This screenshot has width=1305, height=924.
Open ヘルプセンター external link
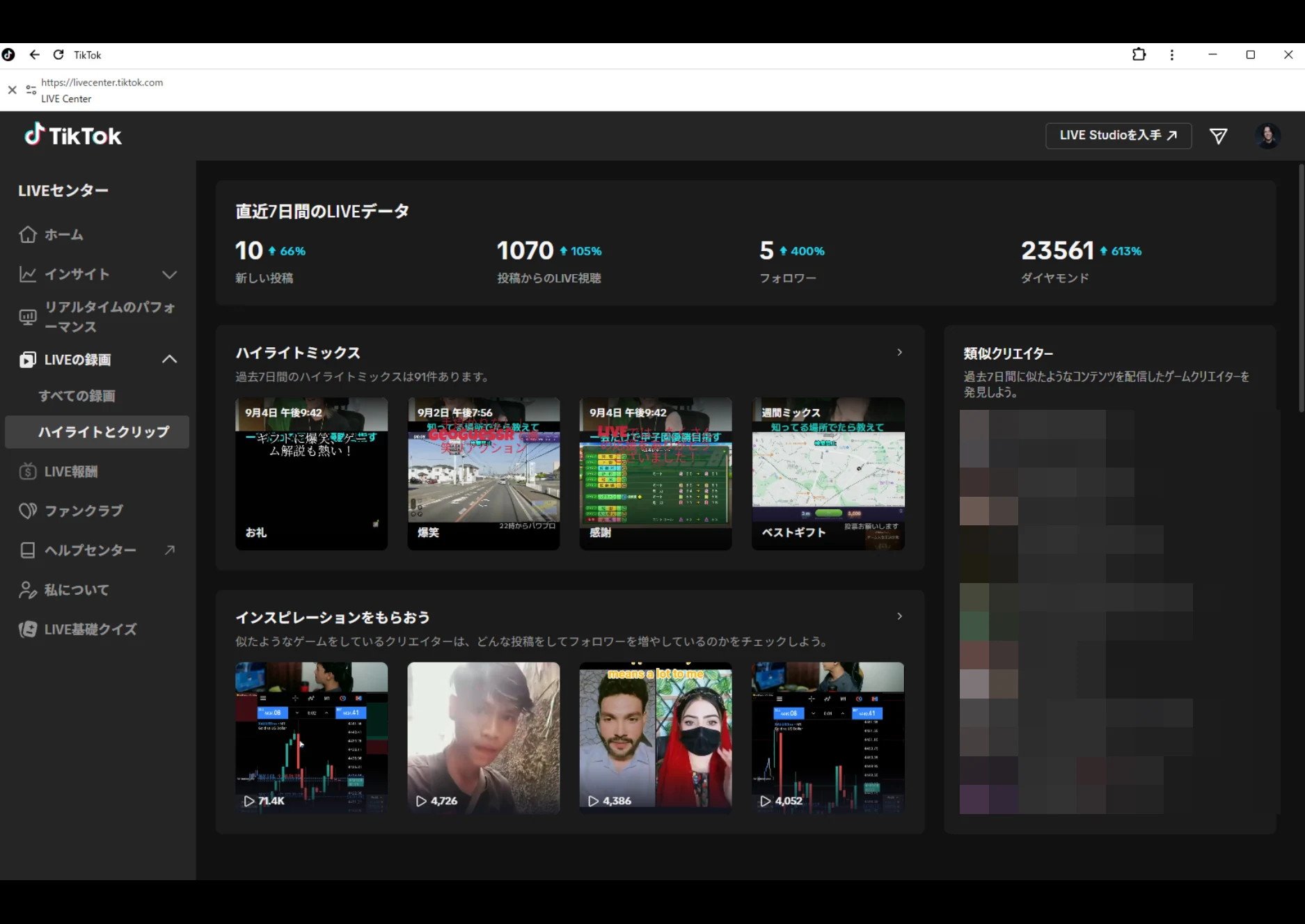point(97,550)
